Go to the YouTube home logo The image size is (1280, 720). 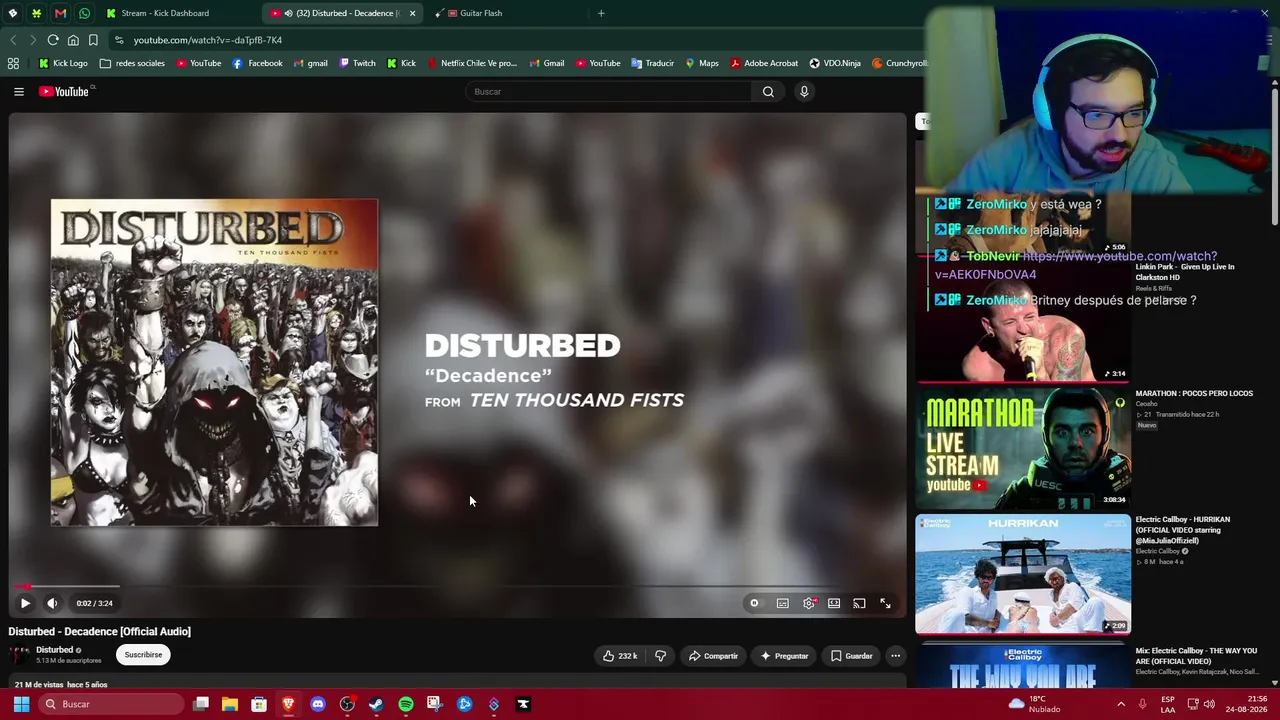tap(64, 92)
